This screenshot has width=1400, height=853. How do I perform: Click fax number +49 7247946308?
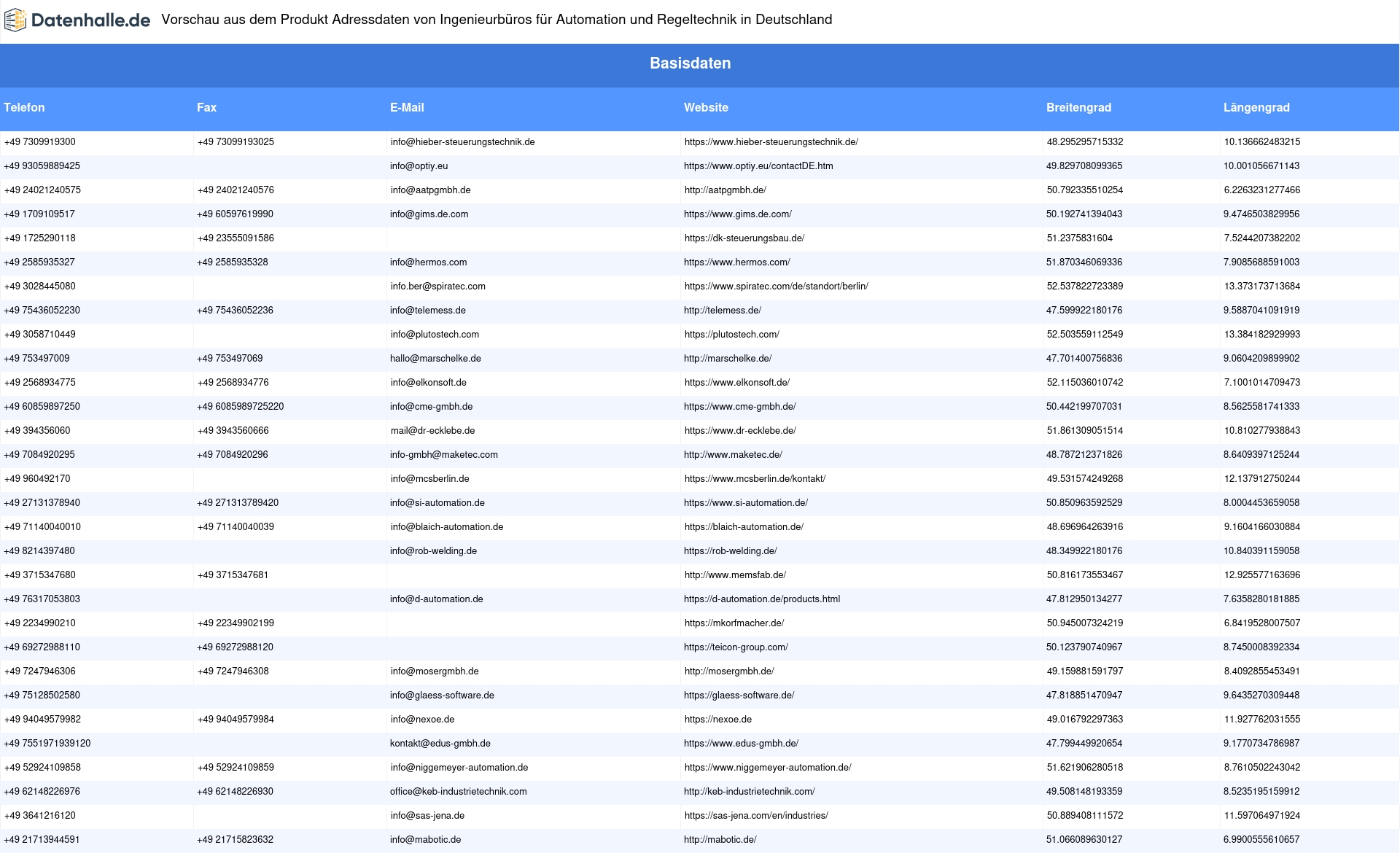(233, 671)
